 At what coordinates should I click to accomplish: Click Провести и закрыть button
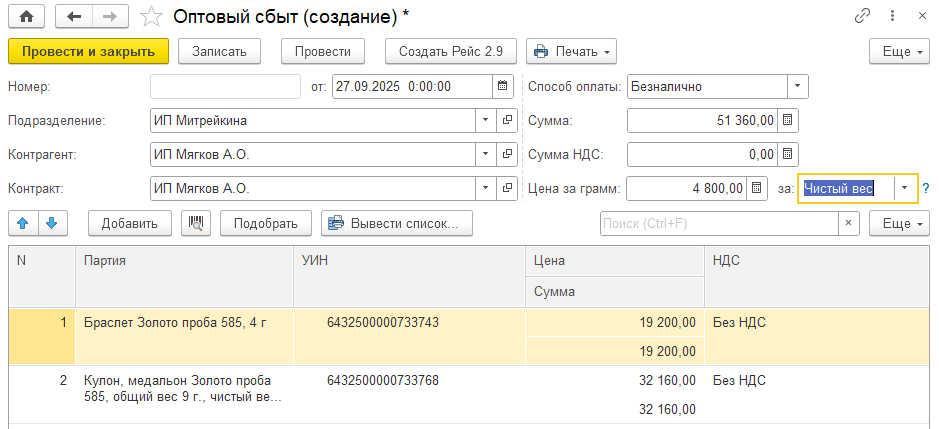88,51
